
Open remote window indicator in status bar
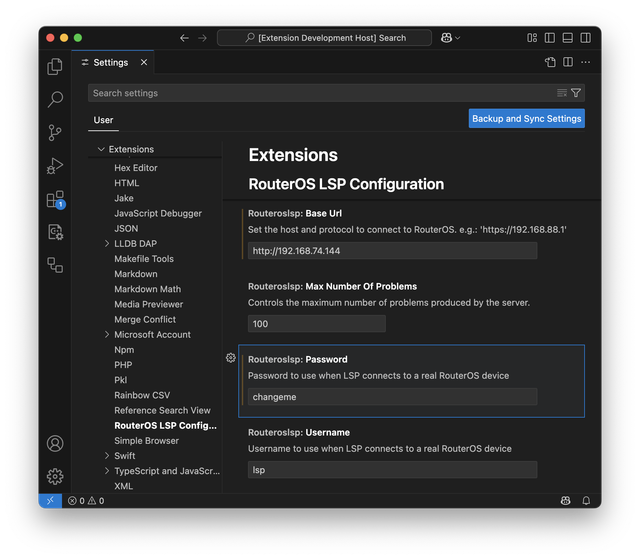(50, 501)
